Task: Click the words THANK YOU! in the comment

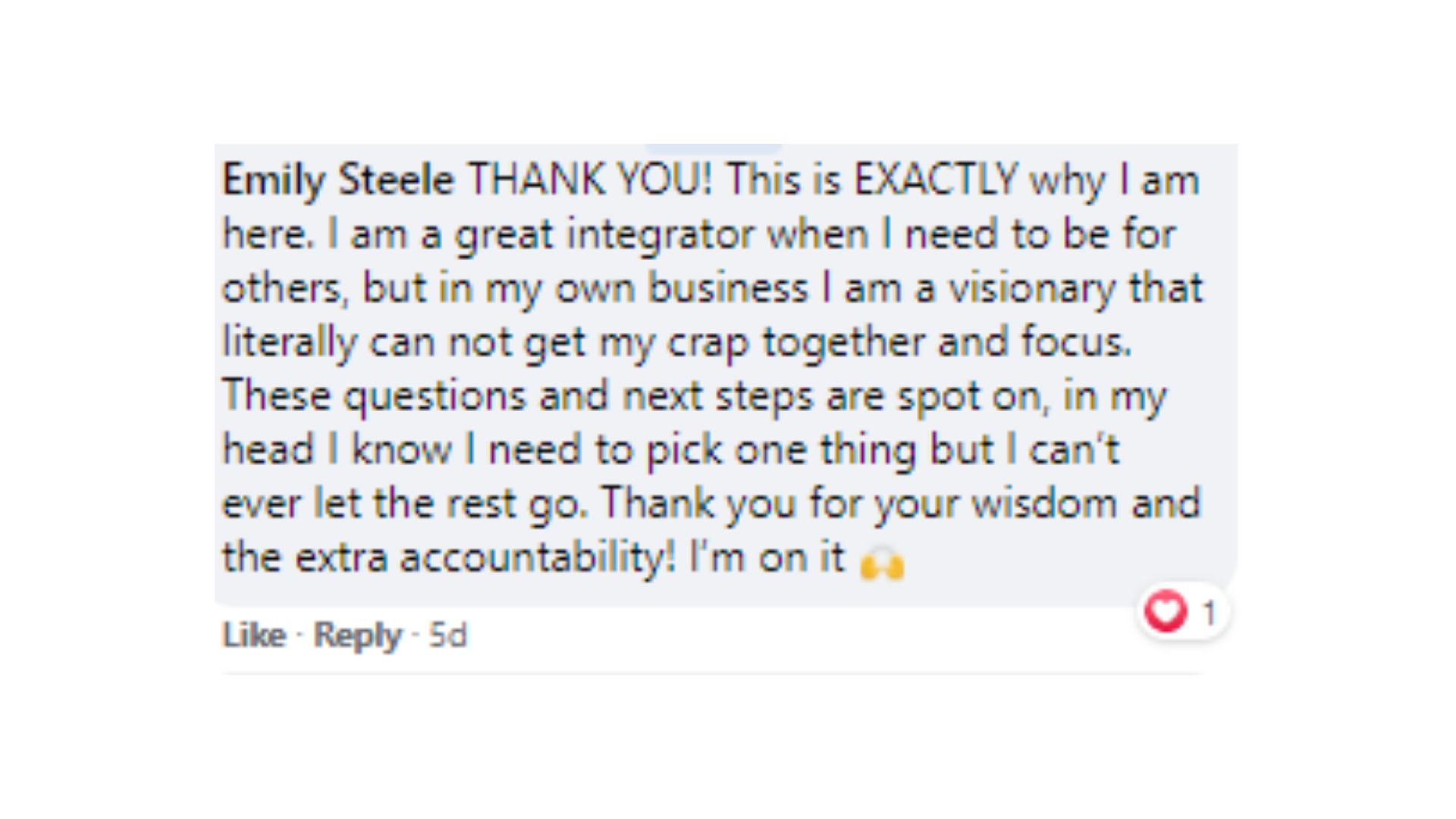Action: (590, 180)
